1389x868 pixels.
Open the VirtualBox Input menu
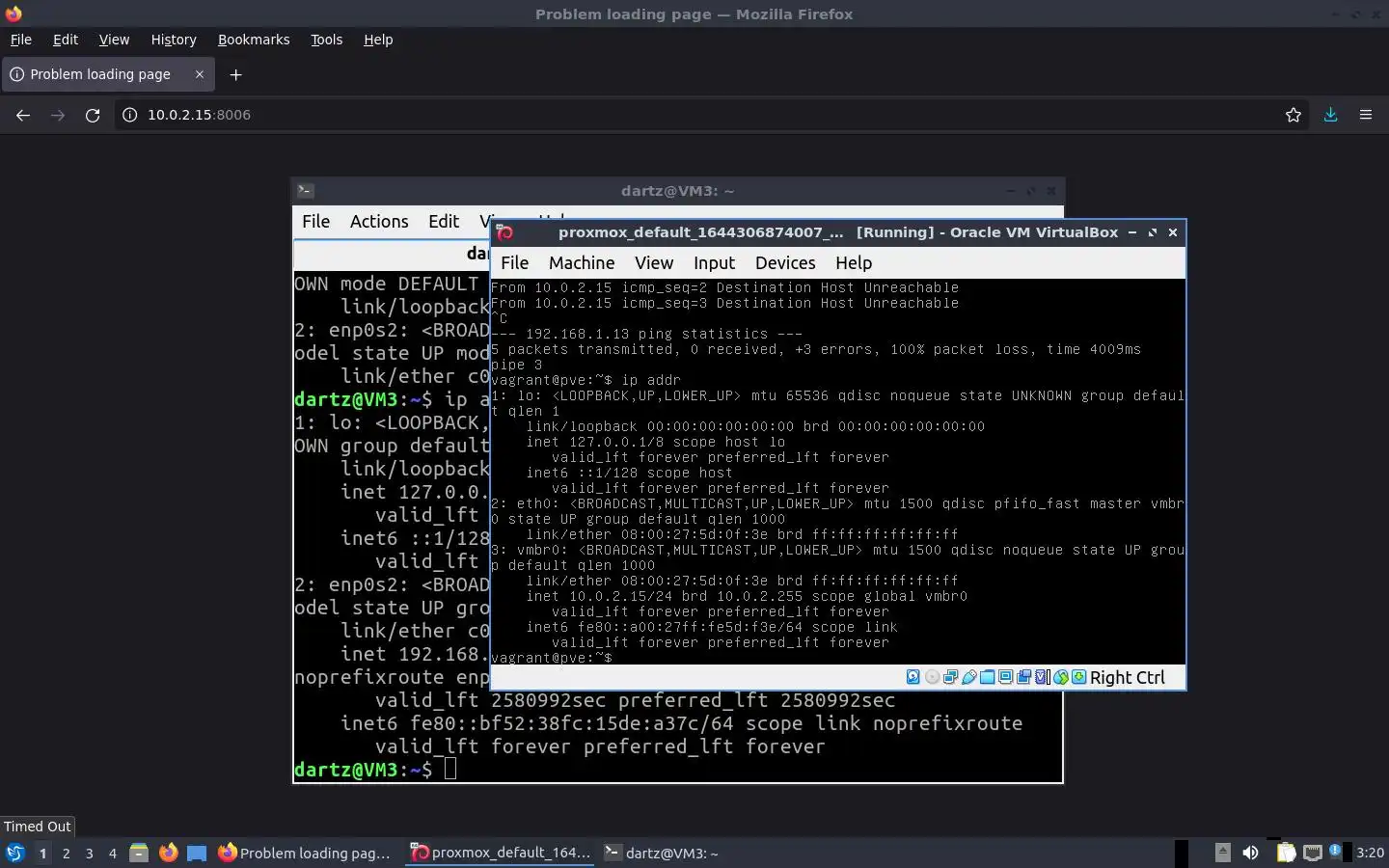[x=714, y=262]
